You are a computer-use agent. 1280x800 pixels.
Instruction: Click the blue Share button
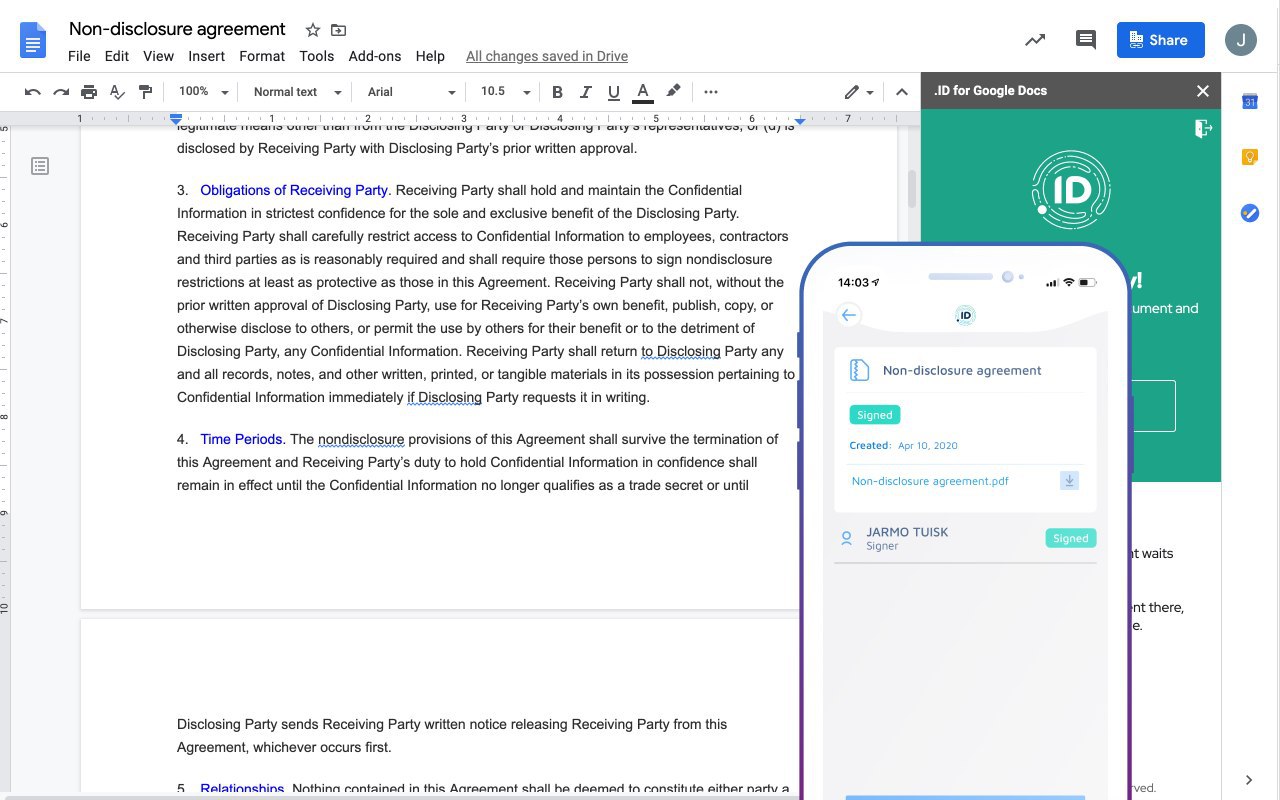[1161, 40]
